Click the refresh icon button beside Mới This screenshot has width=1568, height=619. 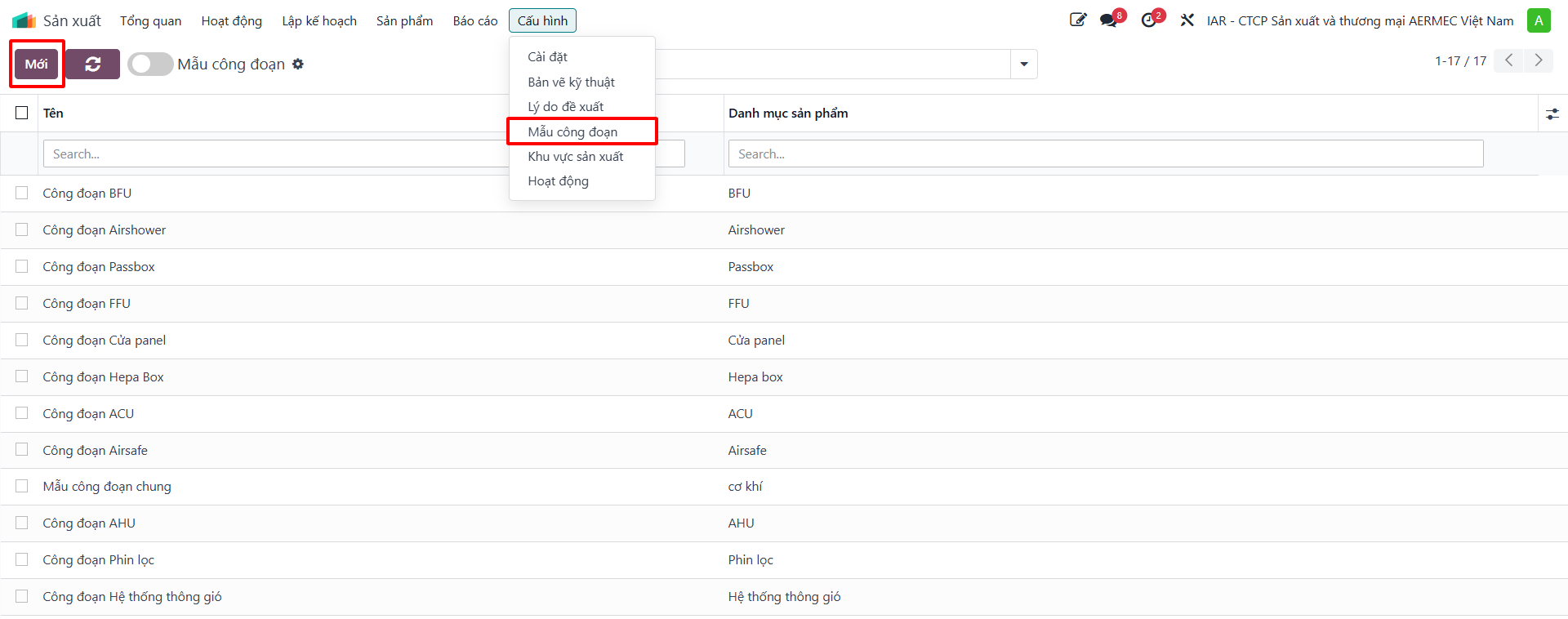pos(92,64)
